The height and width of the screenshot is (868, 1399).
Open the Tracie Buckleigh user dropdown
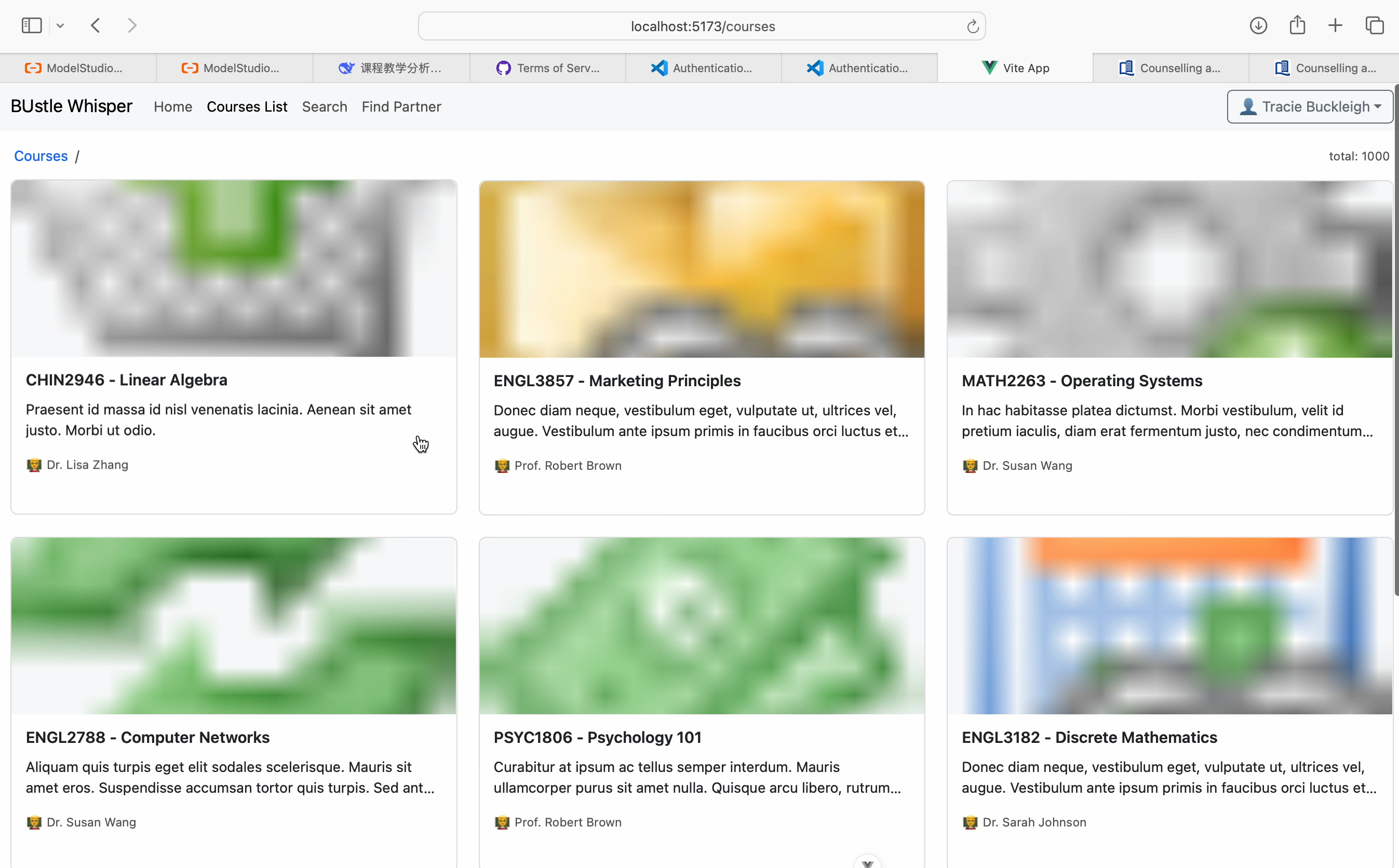pos(1310,107)
